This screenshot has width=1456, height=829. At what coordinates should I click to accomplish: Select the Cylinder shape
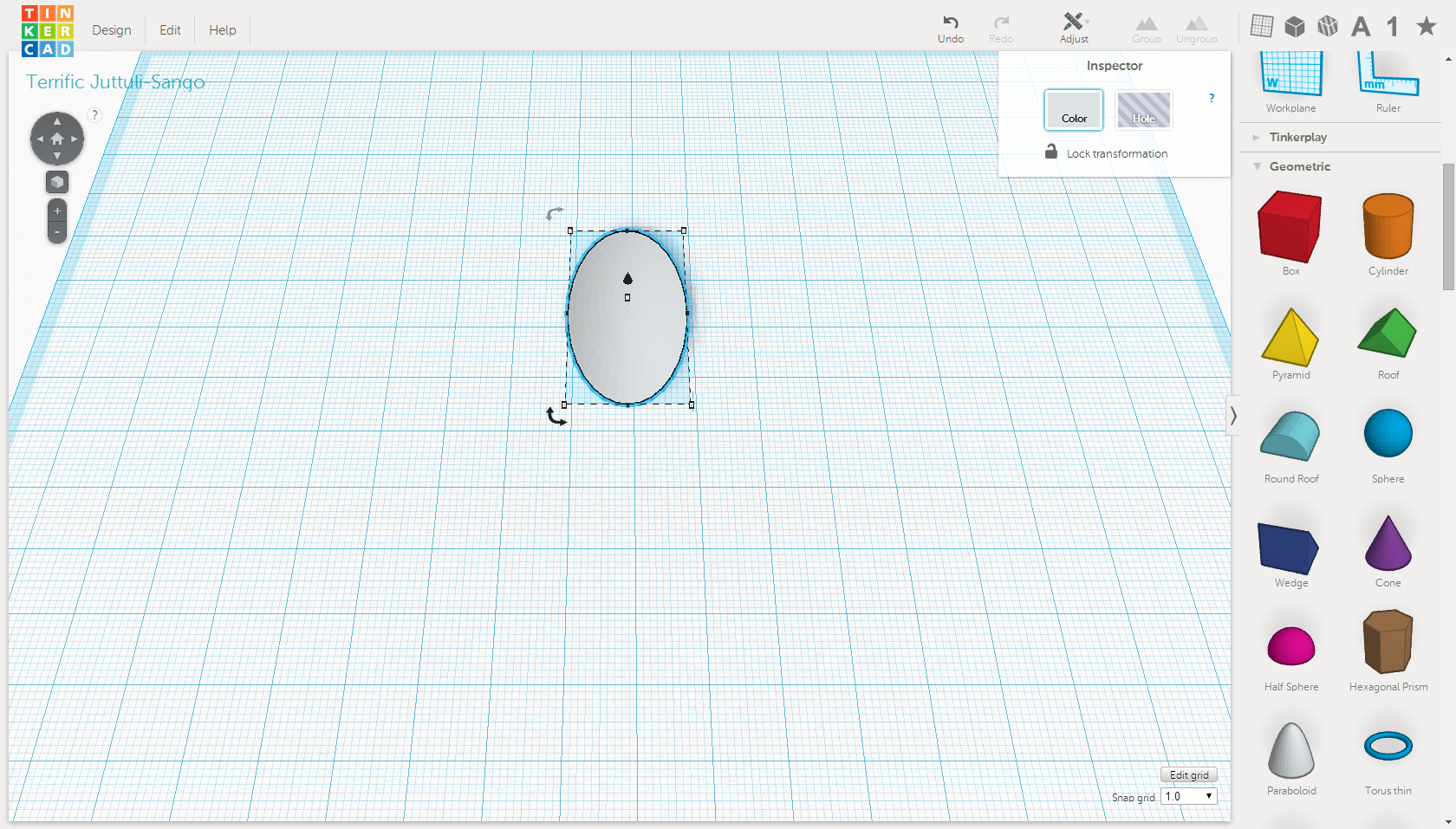[1388, 227]
